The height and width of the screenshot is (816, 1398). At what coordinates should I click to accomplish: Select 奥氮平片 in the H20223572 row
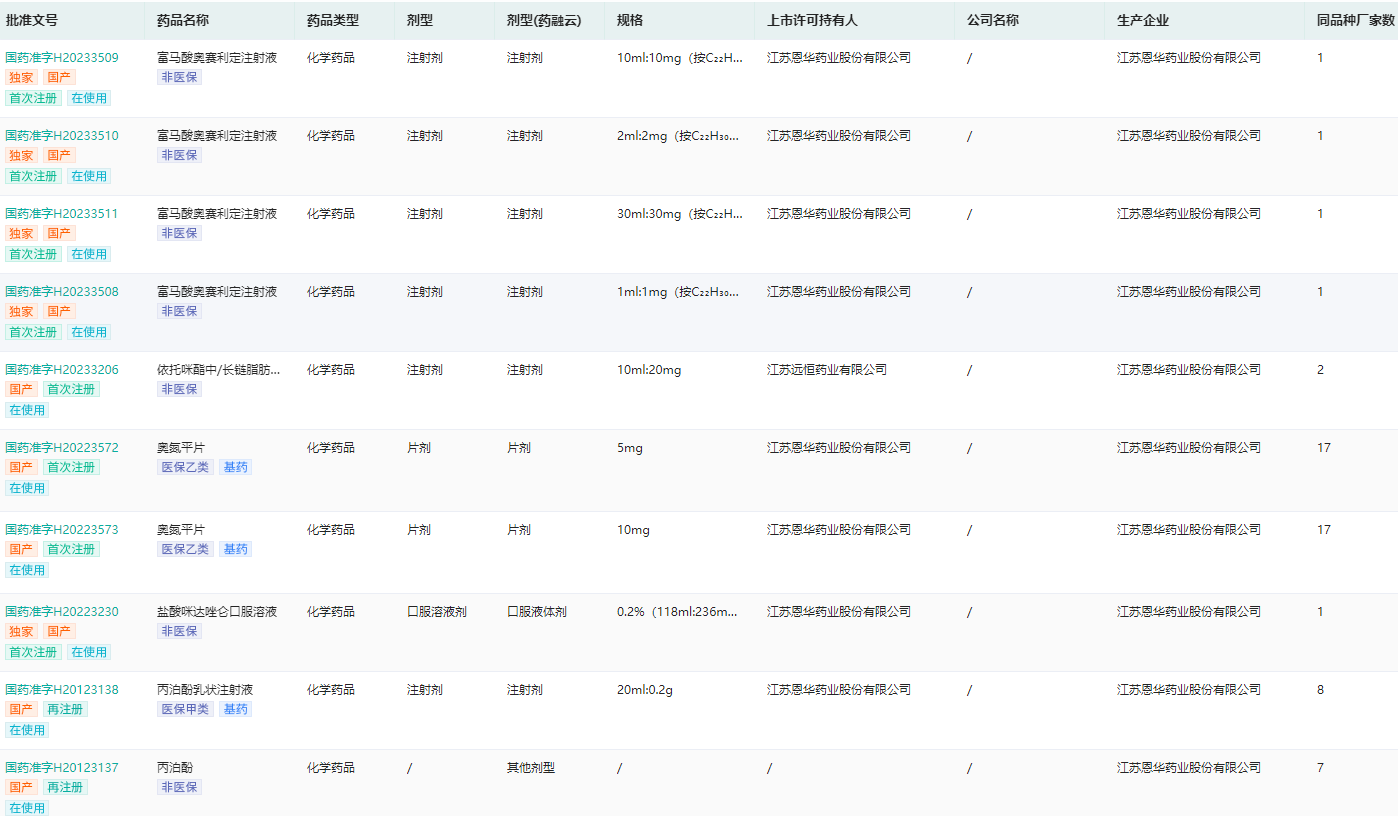181,448
